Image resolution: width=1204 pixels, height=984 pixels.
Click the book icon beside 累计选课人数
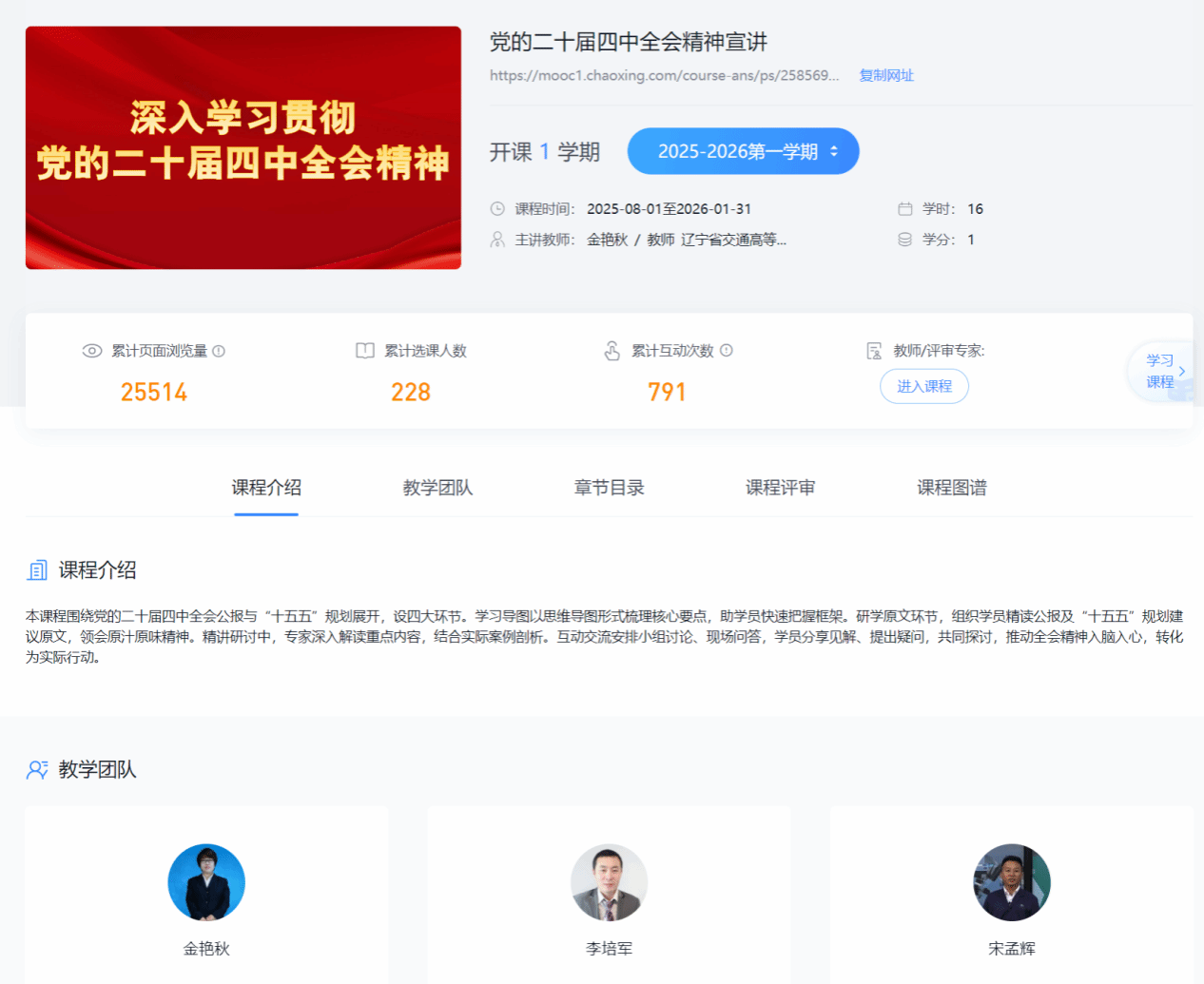(x=365, y=351)
